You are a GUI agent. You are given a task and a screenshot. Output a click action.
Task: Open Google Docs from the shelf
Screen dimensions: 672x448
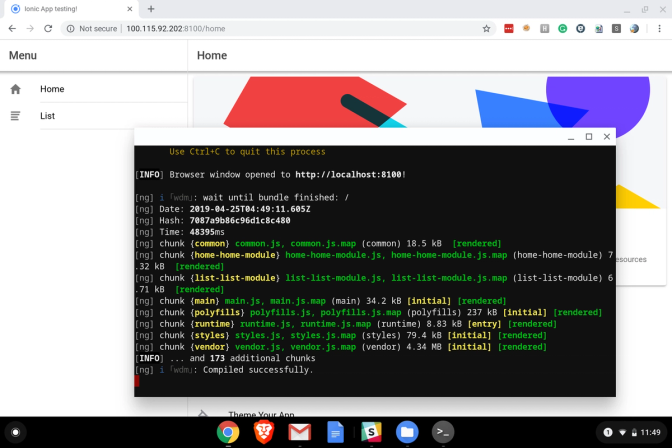click(x=335, y=432)
